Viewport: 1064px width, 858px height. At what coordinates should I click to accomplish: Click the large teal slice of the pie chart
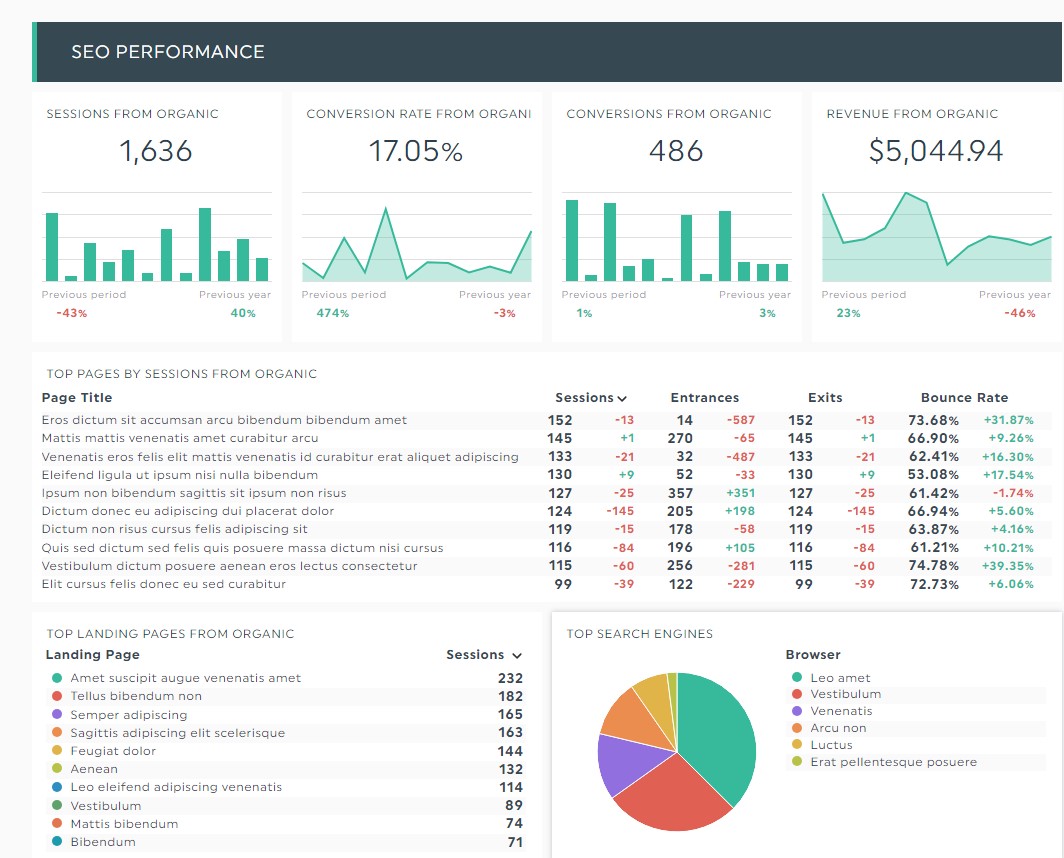[719, 733]
